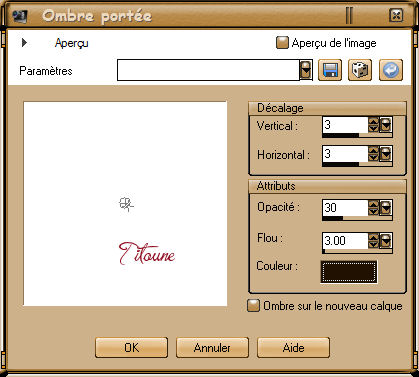The width and height of the screenshot is (419, 377).
Task: Click the reset to default arrow icon
Action: click(x=391, y=70)
